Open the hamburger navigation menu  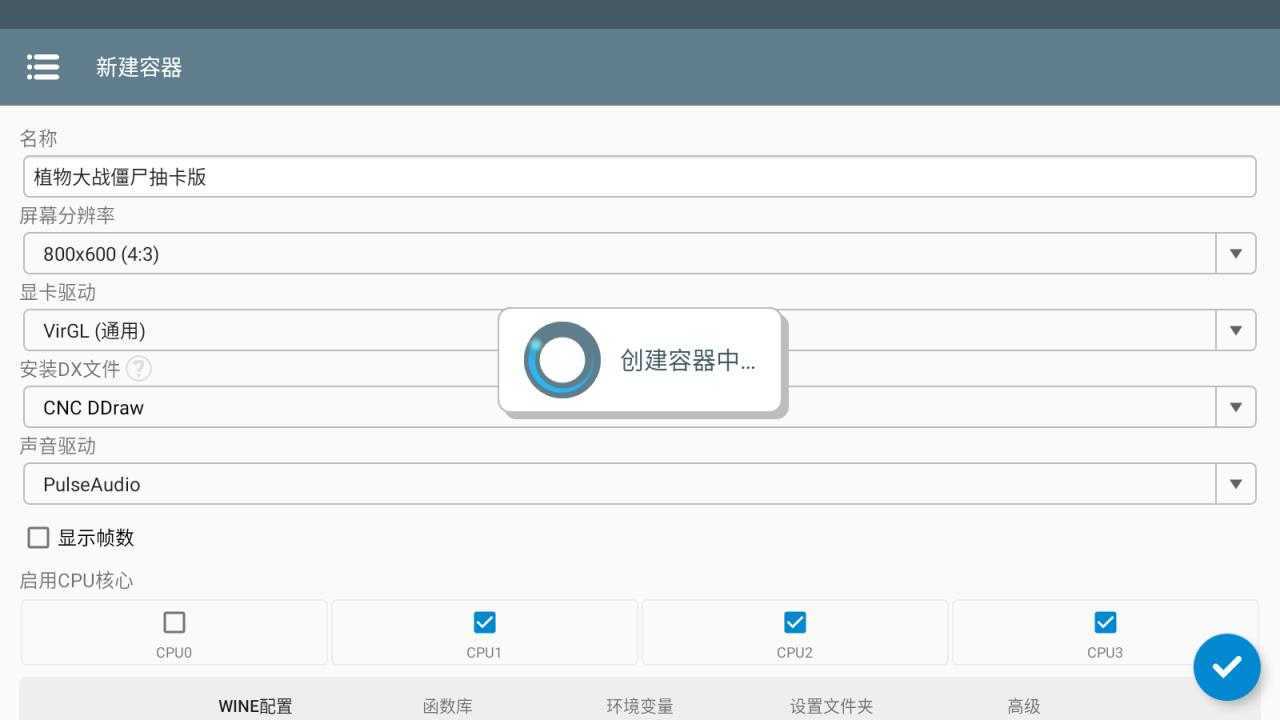point(43,67)
